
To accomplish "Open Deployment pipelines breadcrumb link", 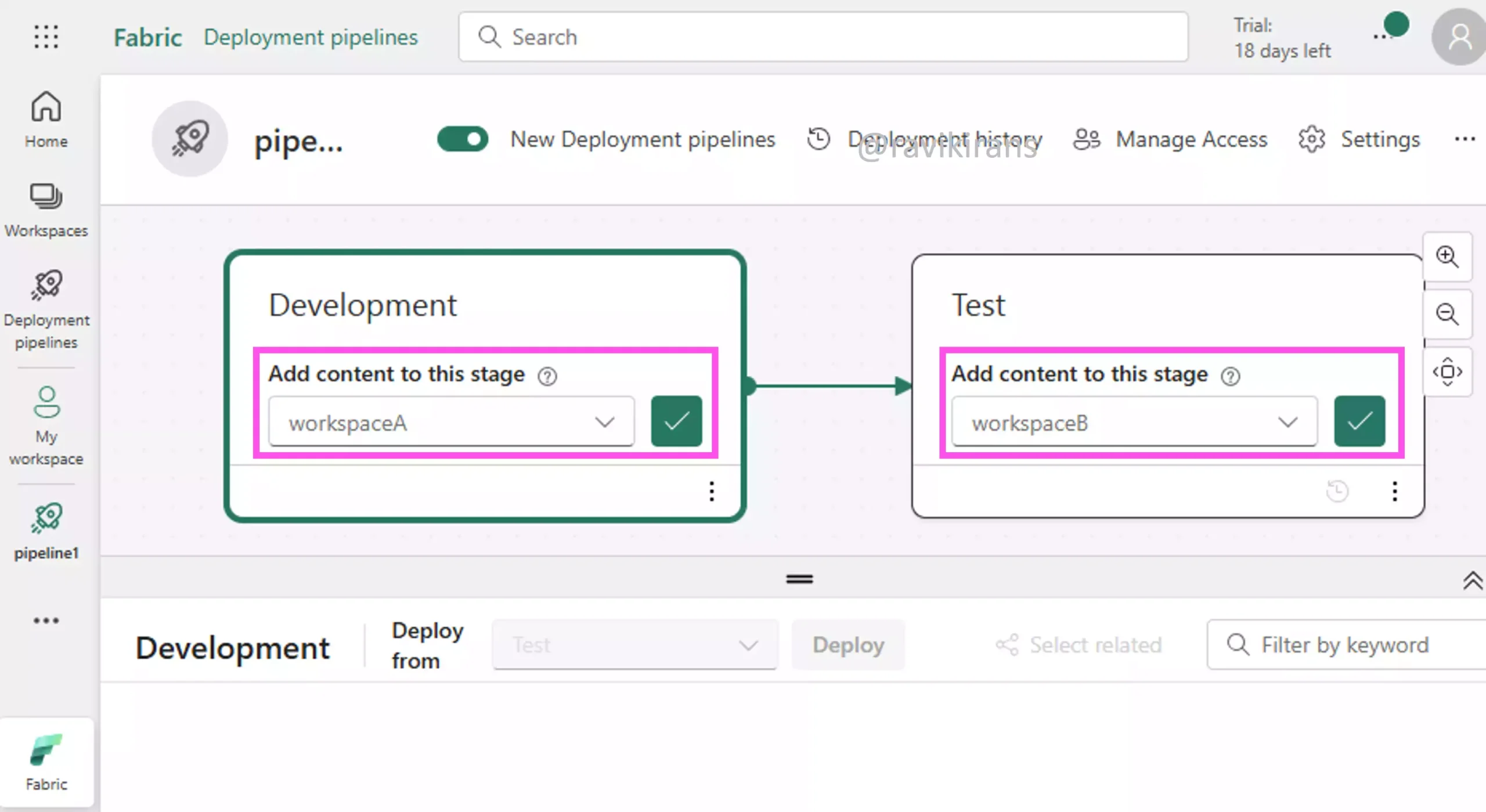I will [311, 37].
